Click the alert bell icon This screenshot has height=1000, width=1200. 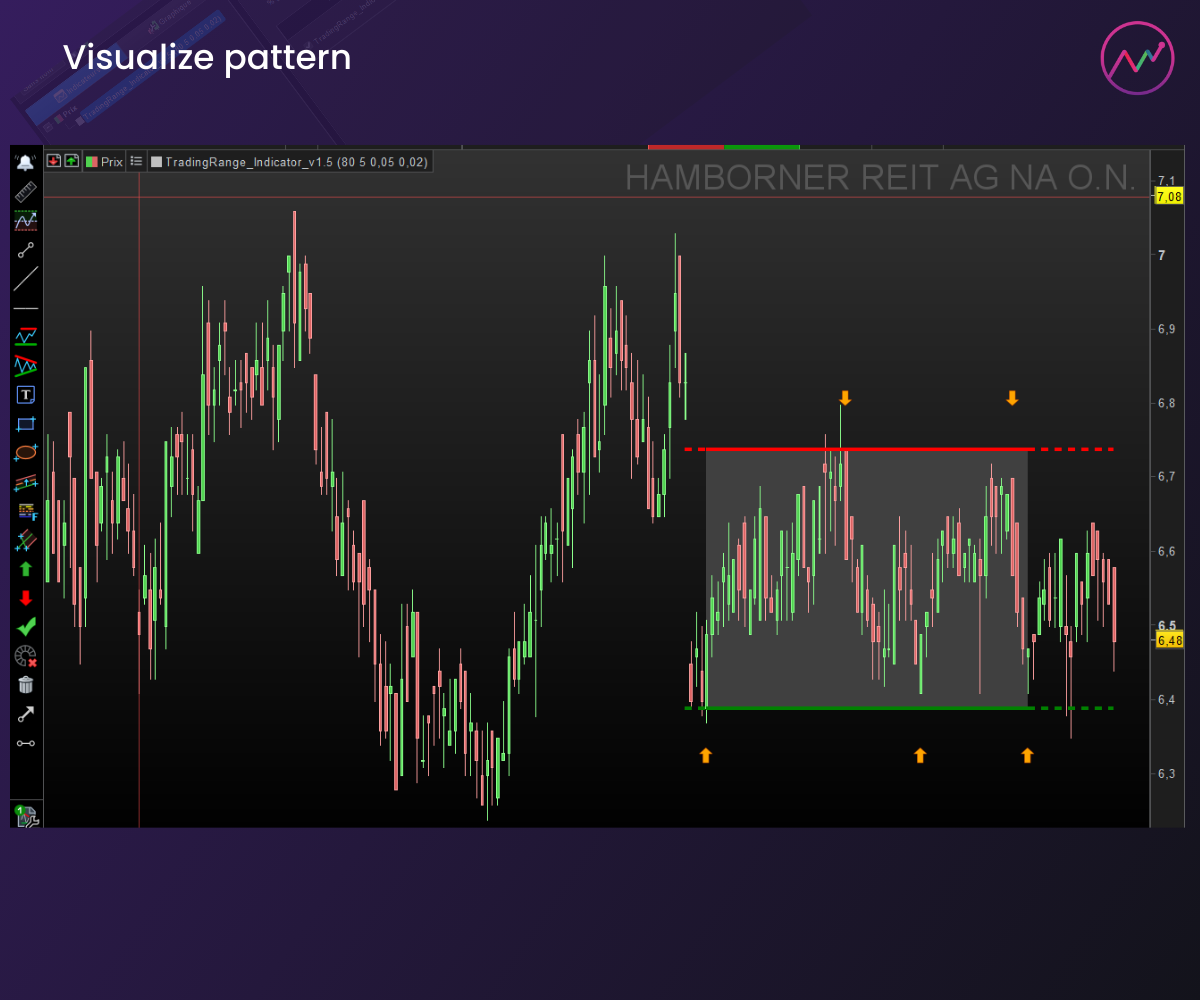tap(26, 162)
